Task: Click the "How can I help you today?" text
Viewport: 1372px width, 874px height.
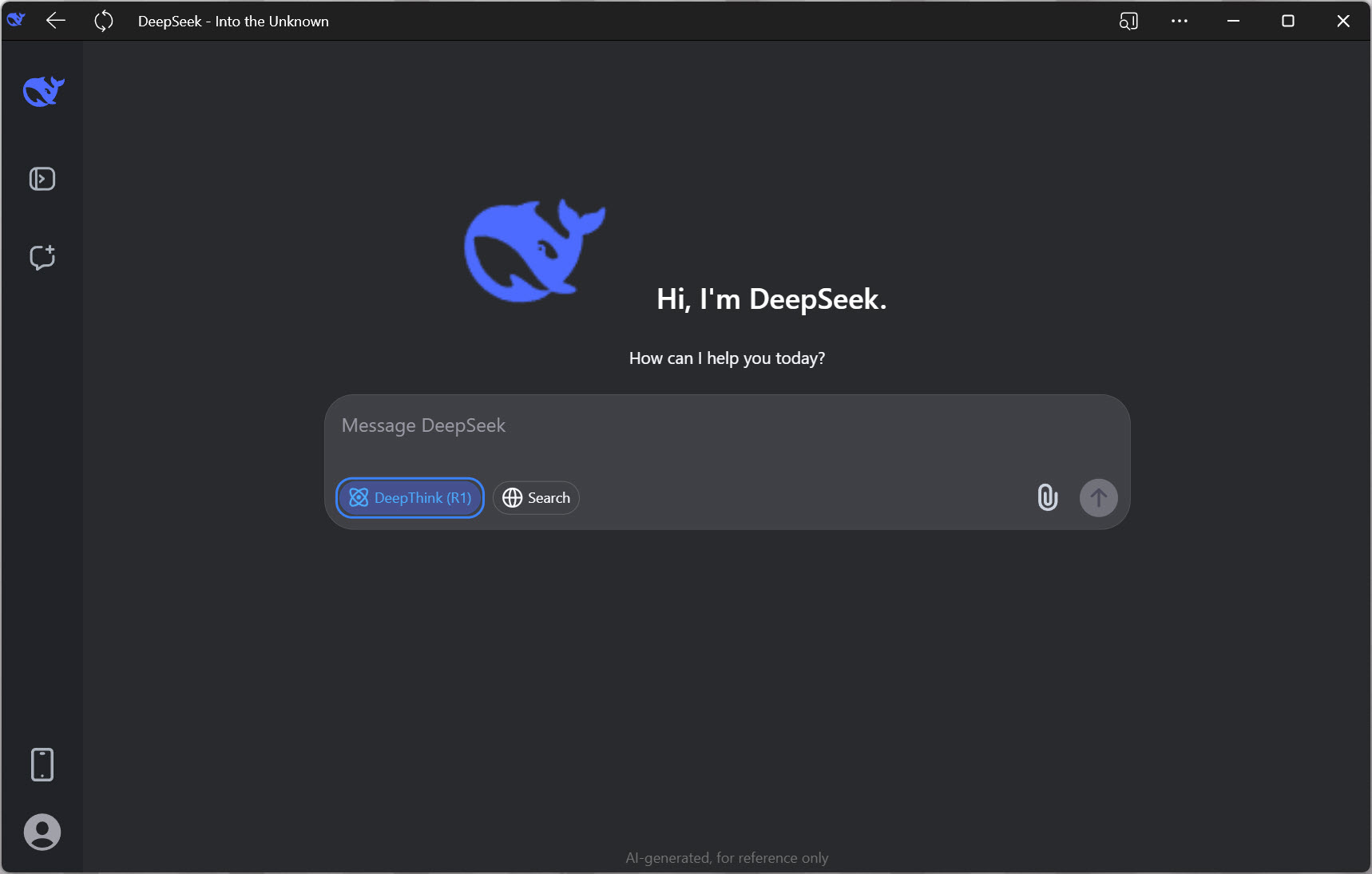Action: coord(727,358)
